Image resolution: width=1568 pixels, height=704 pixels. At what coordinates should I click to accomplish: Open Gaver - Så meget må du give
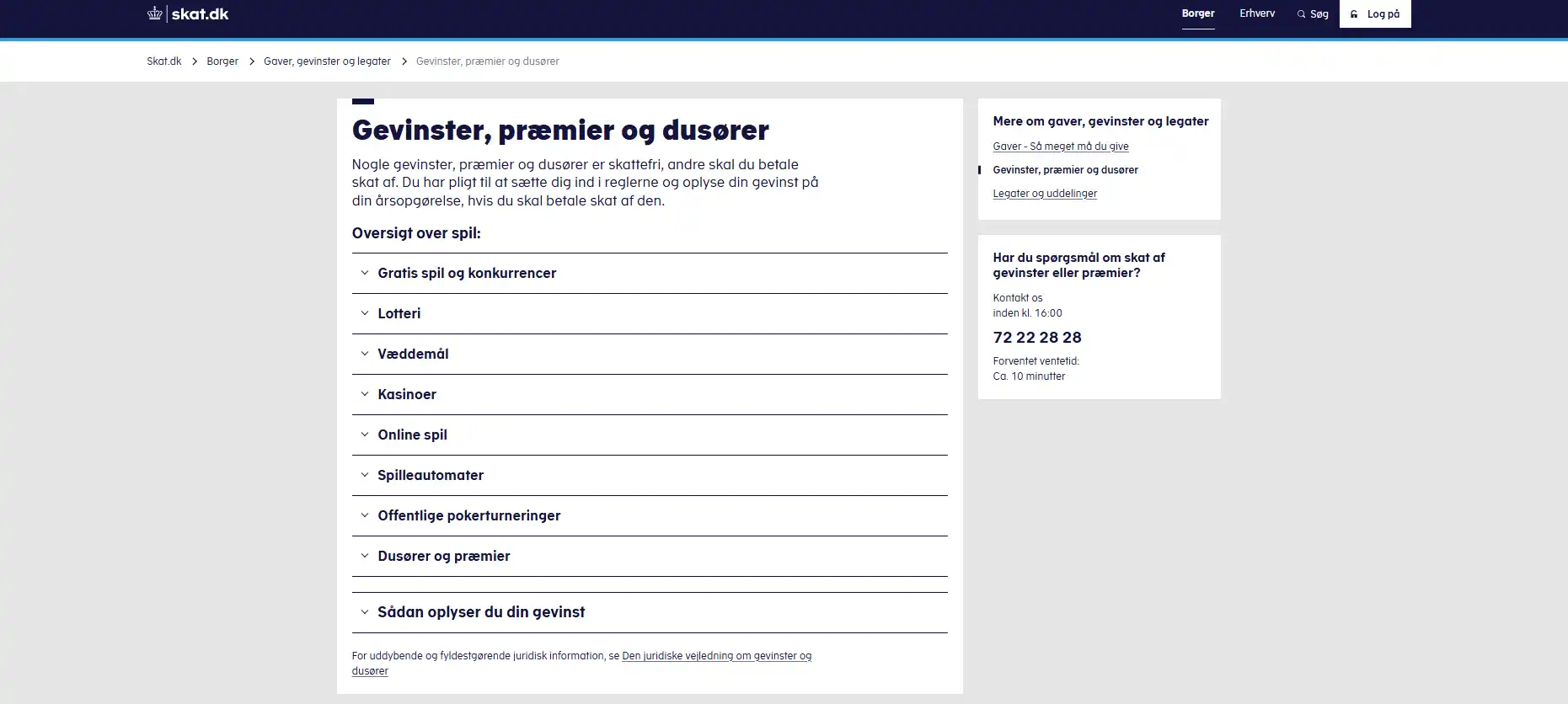click(x=1061, y=147)
